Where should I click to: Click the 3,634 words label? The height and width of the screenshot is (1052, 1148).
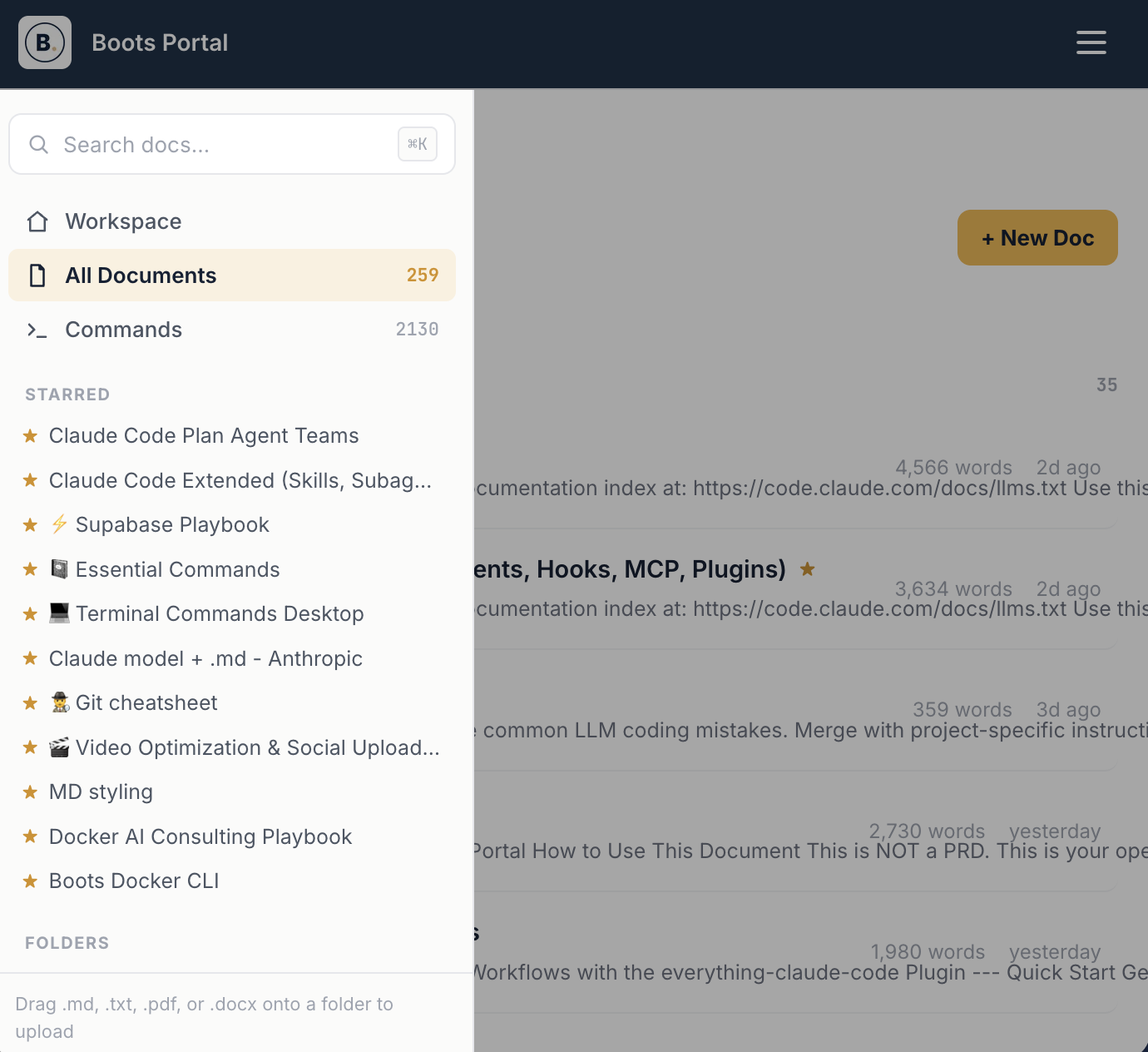[x=953, y=589]
